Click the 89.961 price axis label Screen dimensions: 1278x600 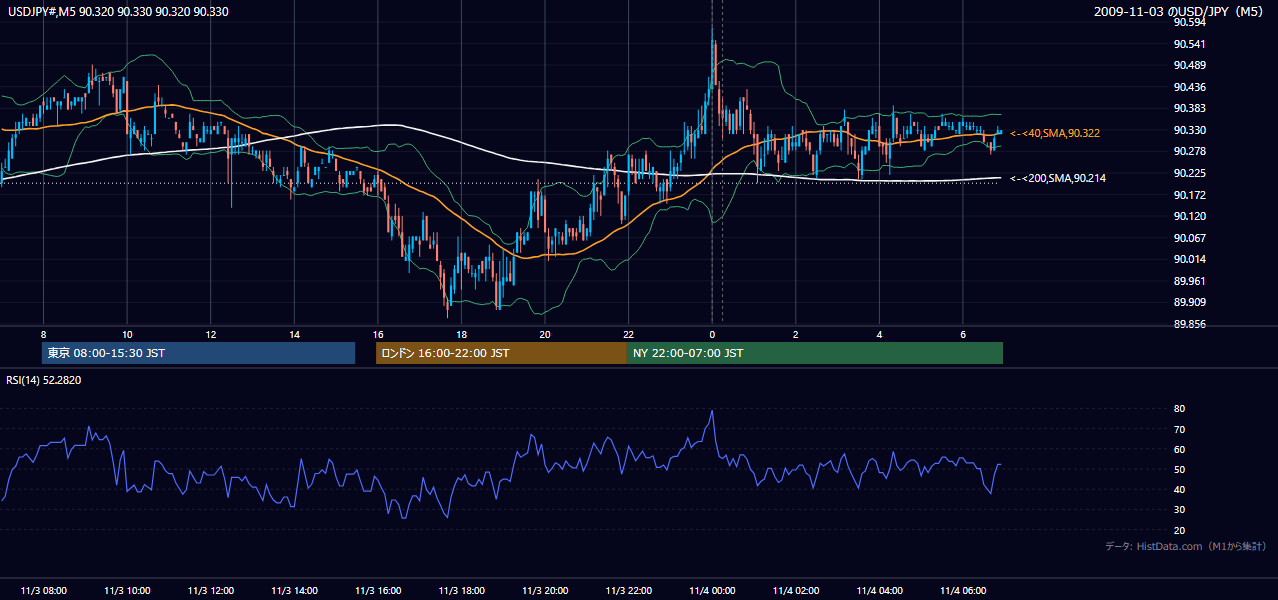pos(1189,281)
